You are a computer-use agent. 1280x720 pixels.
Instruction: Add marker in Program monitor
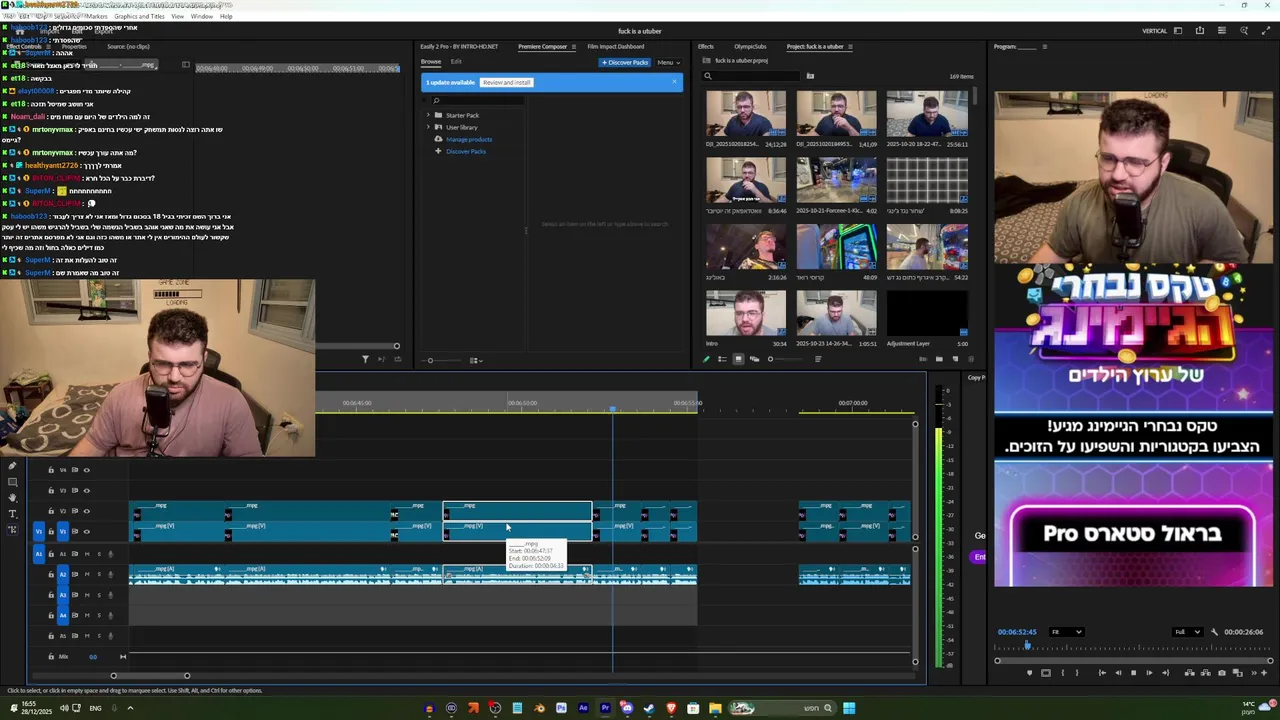coord(1030,673)
